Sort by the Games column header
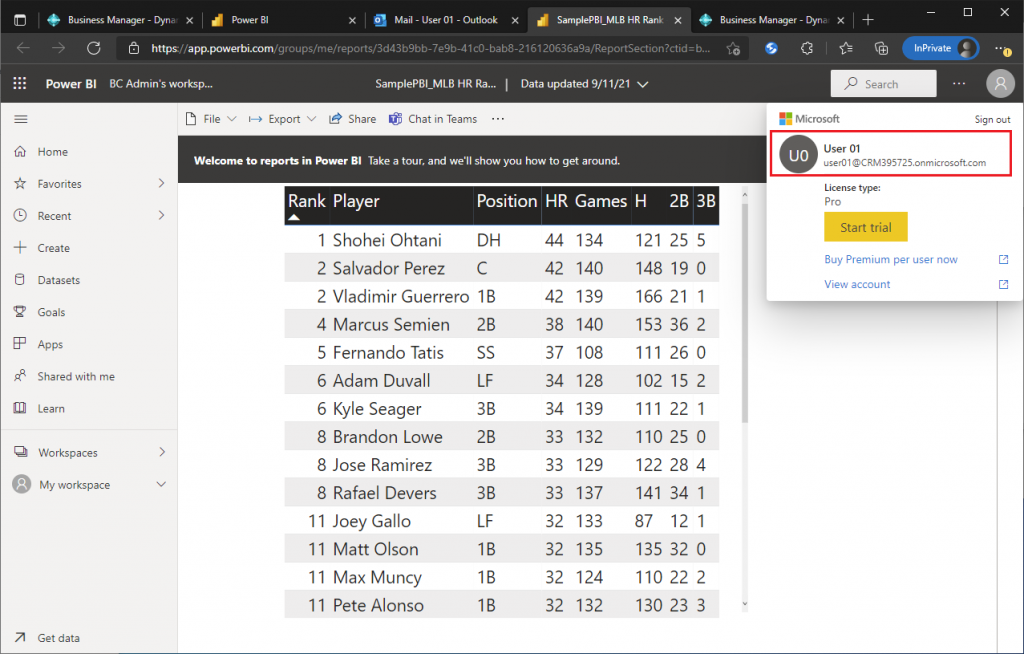The image size is (1024, 654). click(601, 201)
